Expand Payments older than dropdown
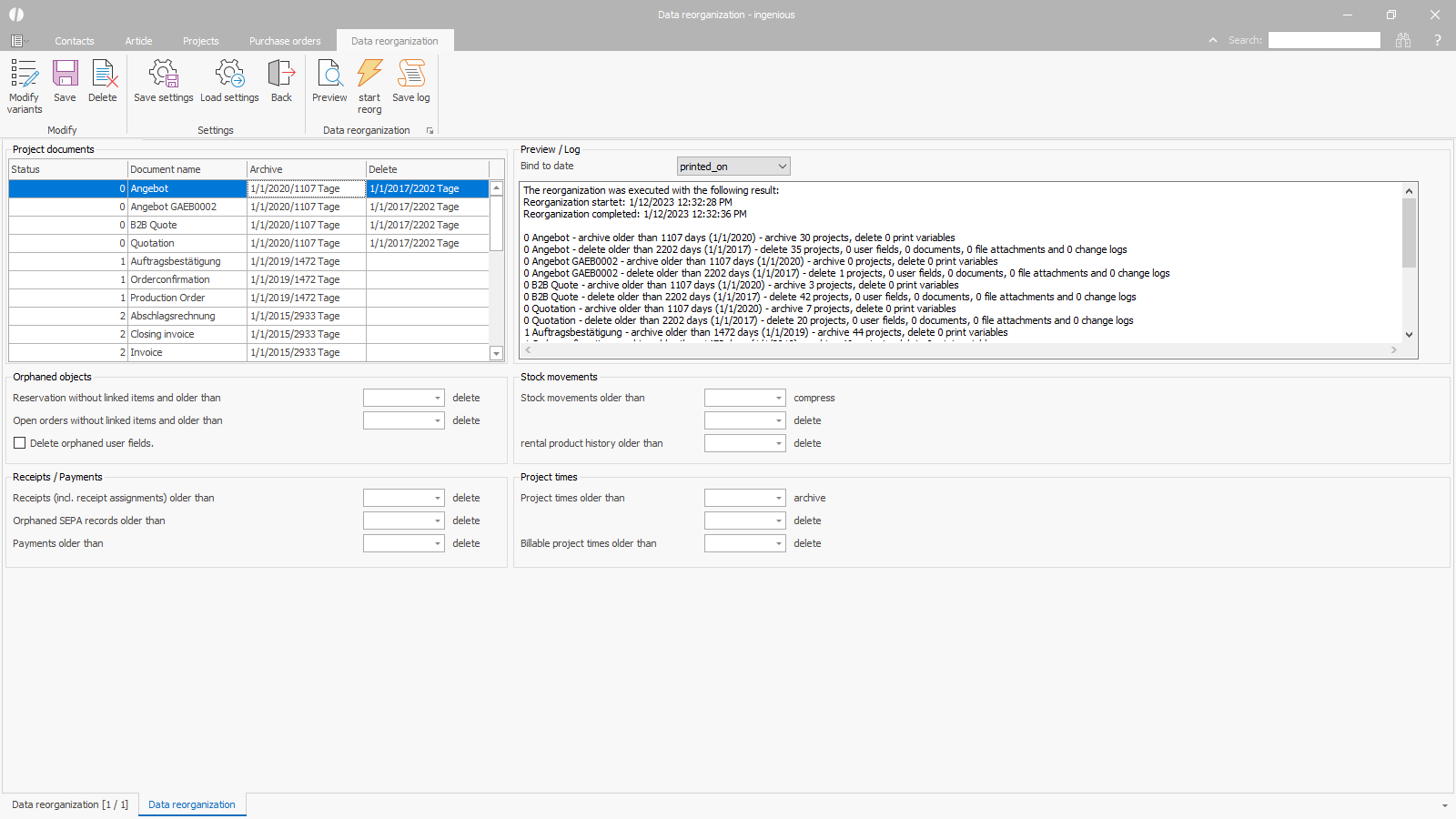Image resolution: width=1456 pixels, height=819 pixels. [x=437, y=543]
